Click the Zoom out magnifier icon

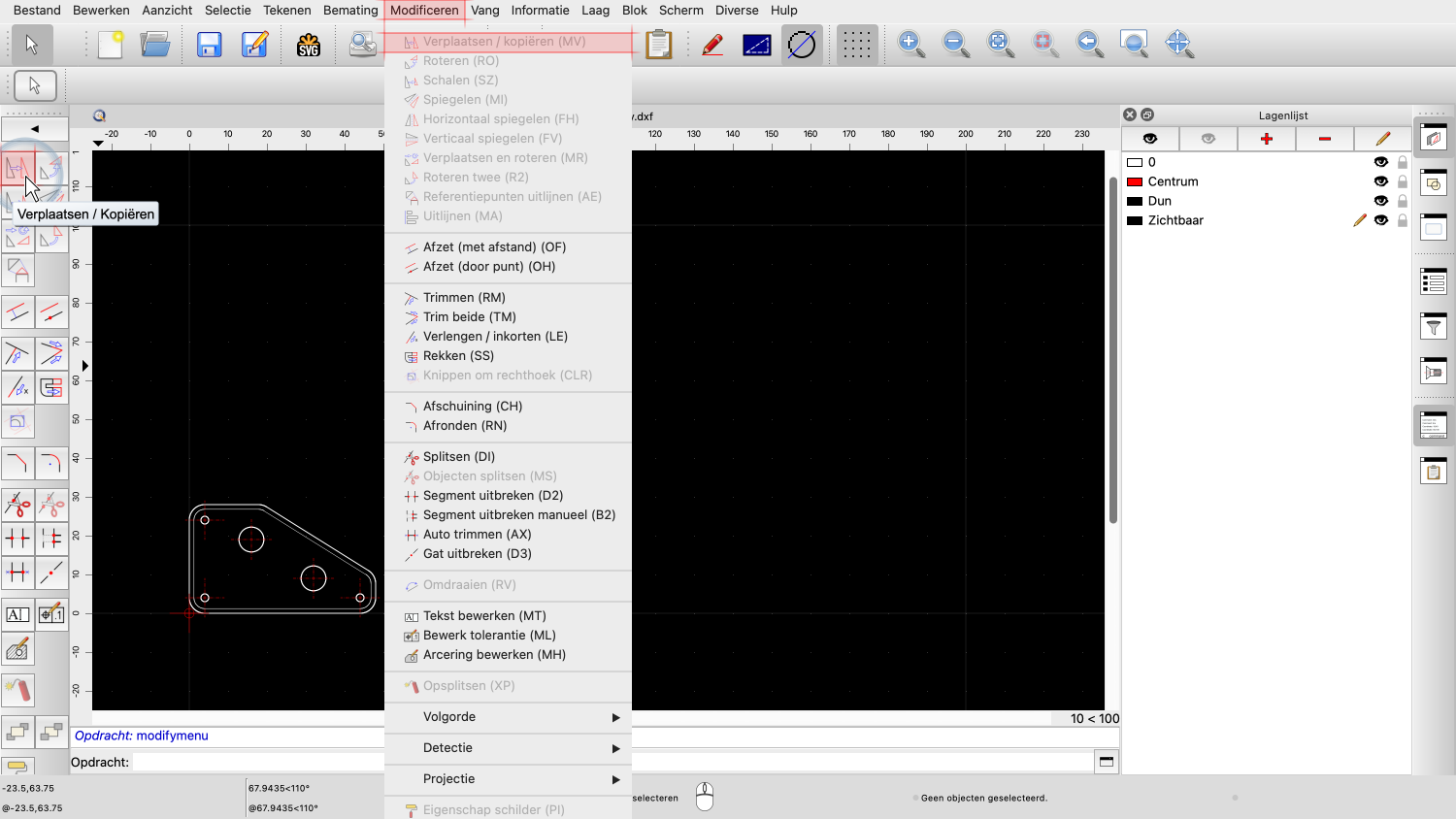click(955, 44)
